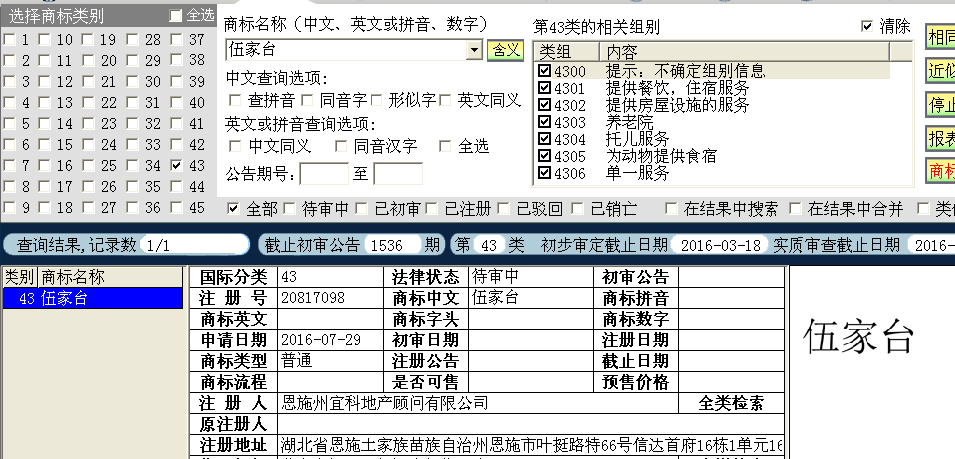This screenshot has height=459, width=955.
Task: Check the 已注册 status filter
Action: click(x=432, y=209)
